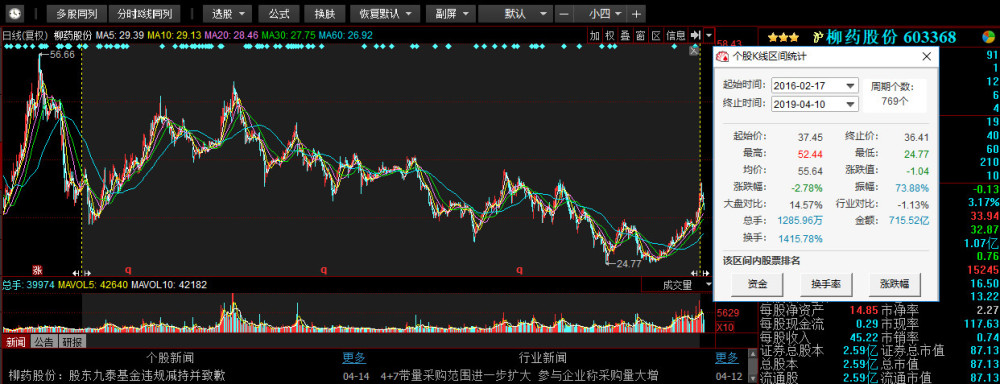Viewport: 1000px width, 384px height.
Task: Click the colorful pie icon beside 603368
Action: (x=988, y=37)
